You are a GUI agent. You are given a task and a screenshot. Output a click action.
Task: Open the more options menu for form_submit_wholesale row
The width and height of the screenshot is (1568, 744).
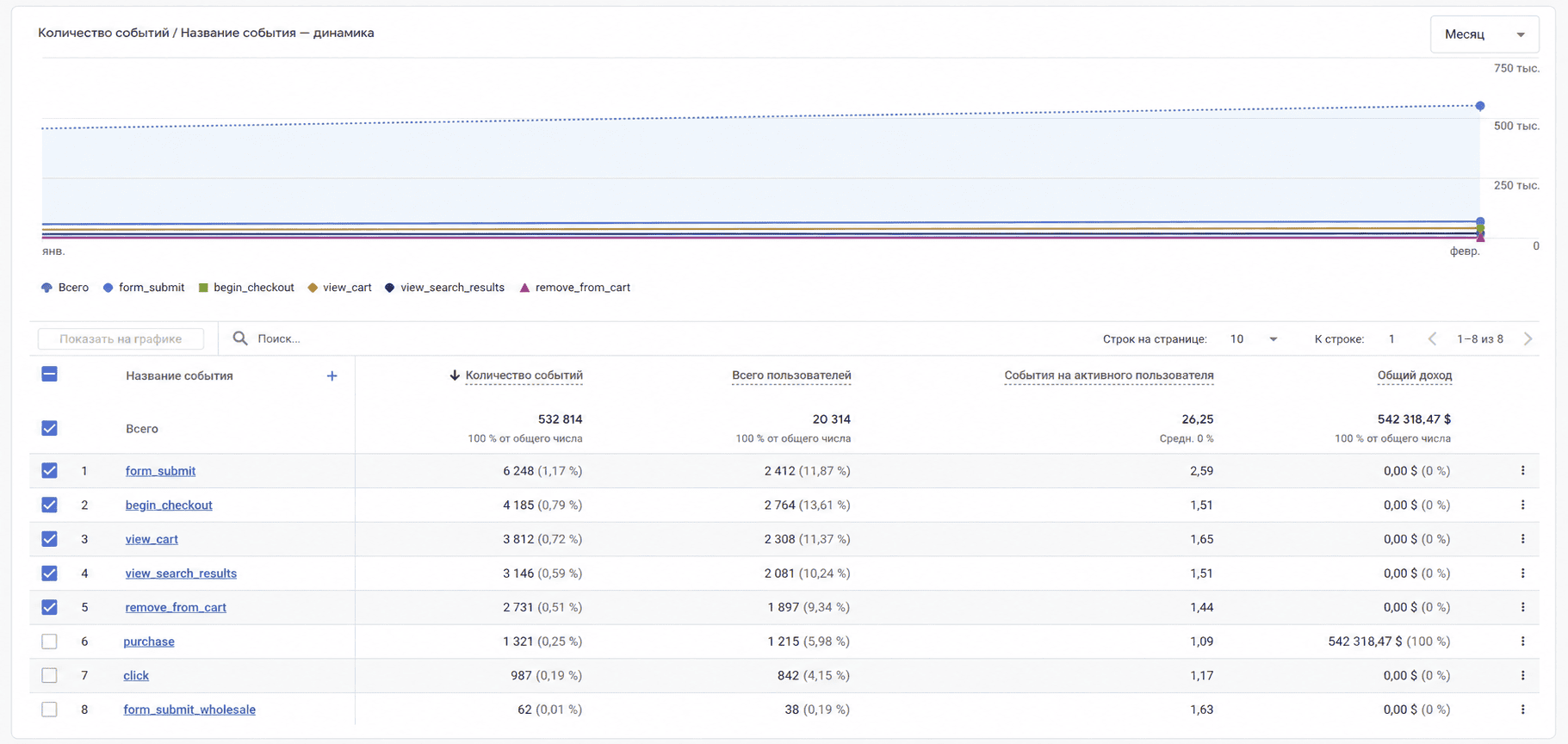coord(1522,710)
